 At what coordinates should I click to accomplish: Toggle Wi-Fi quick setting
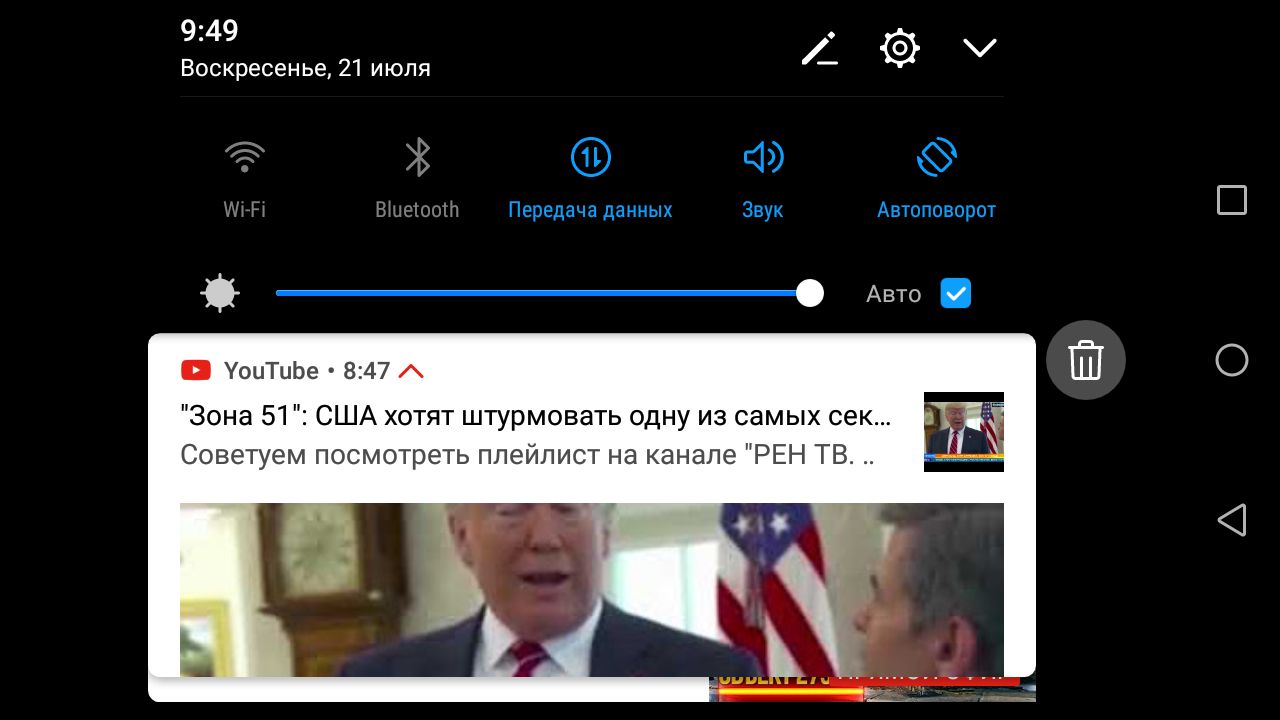[x=244, y=158]
